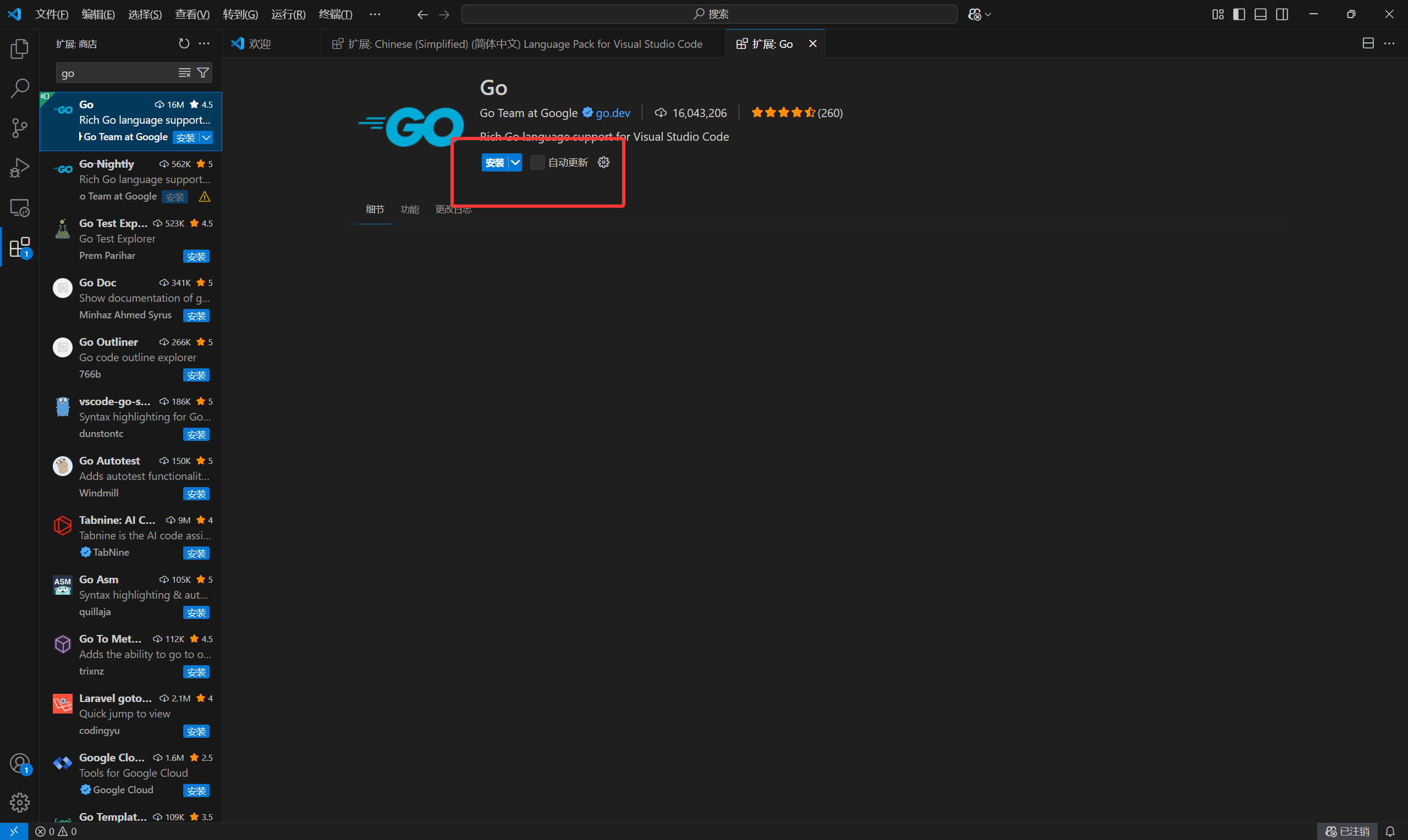Toggle the primary side bar layout button

(1239, 14)
